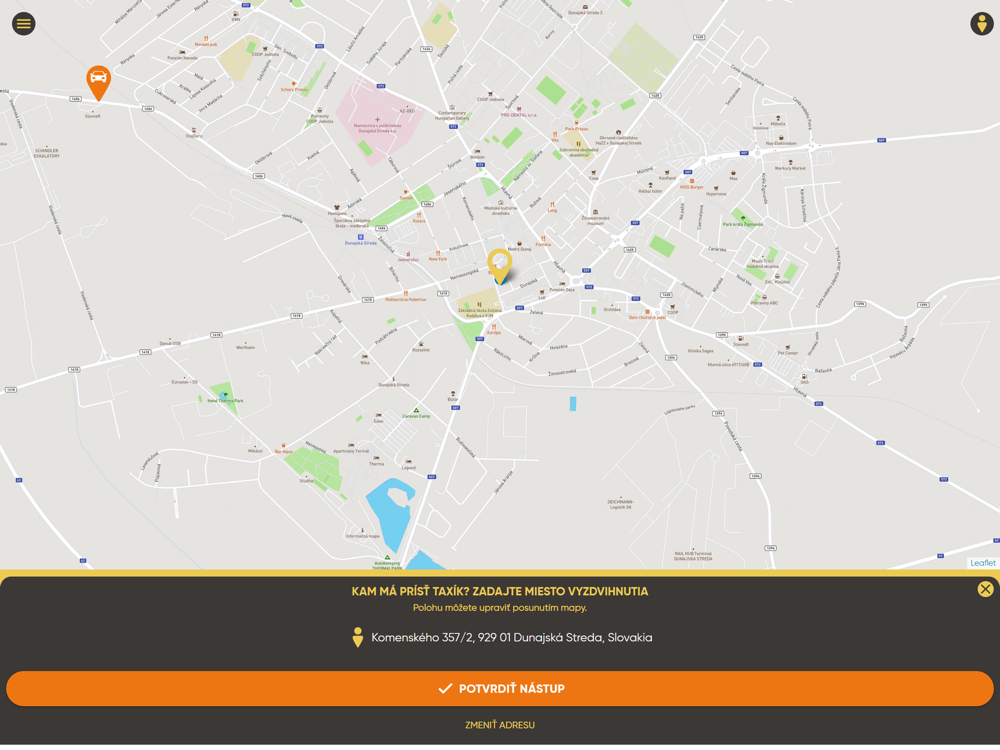Close the pickup location panel
This screenshot has width=1000, height=750.
tap(985, 589)
